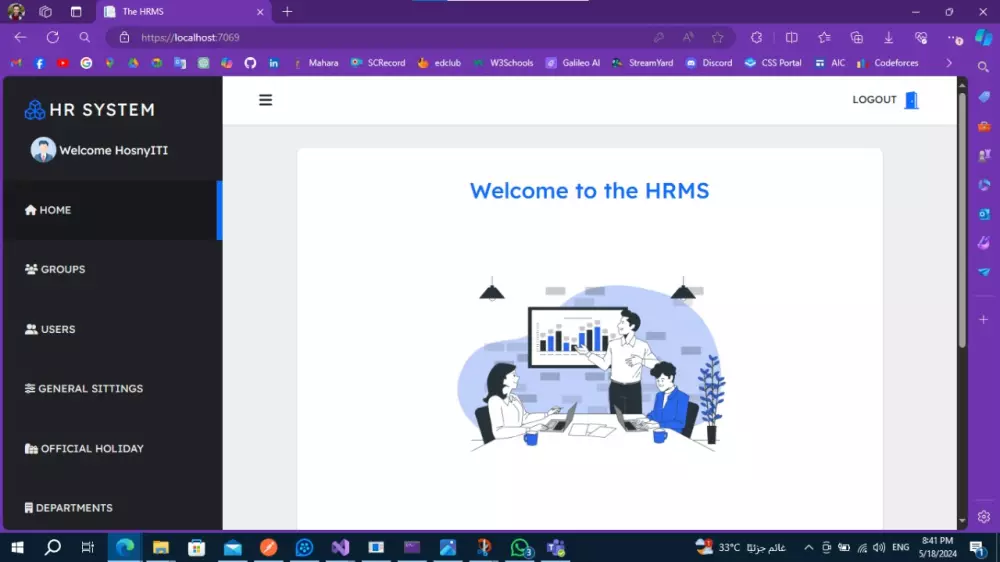This screenshot has height=562, width=1000.
Task: Click the browser profile avatar
Action: point(16,11)
